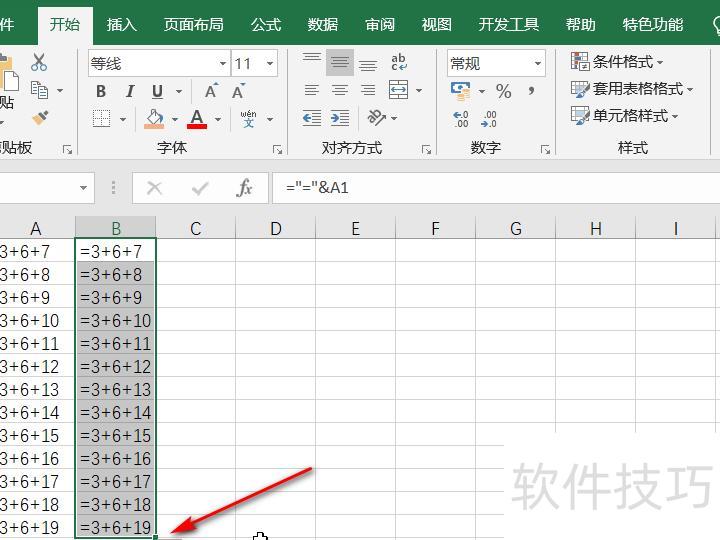Click the insert function fx icon
The width and height of the screenshot is (720, 540).
tap(244, 187)
